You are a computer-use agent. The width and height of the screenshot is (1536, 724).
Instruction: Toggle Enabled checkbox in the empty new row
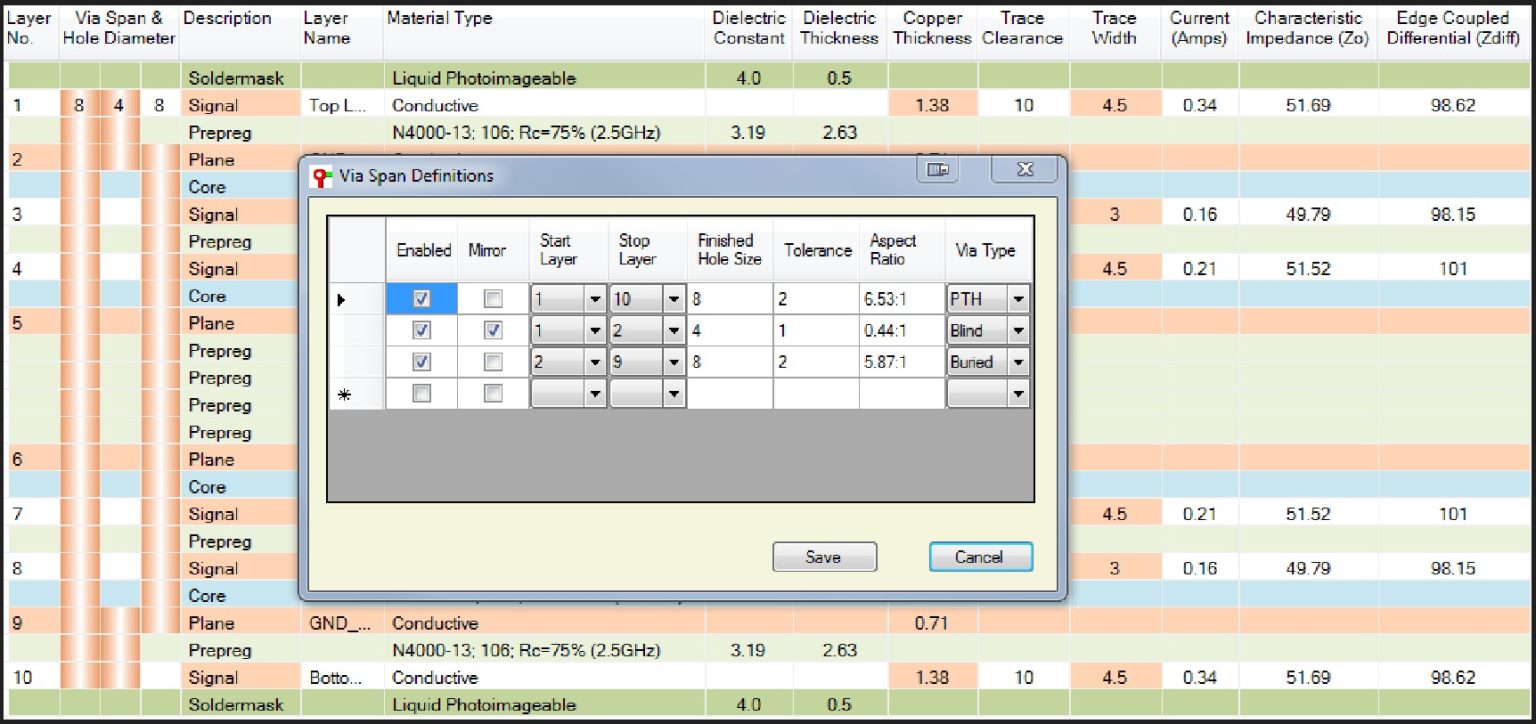coord(422,394)
